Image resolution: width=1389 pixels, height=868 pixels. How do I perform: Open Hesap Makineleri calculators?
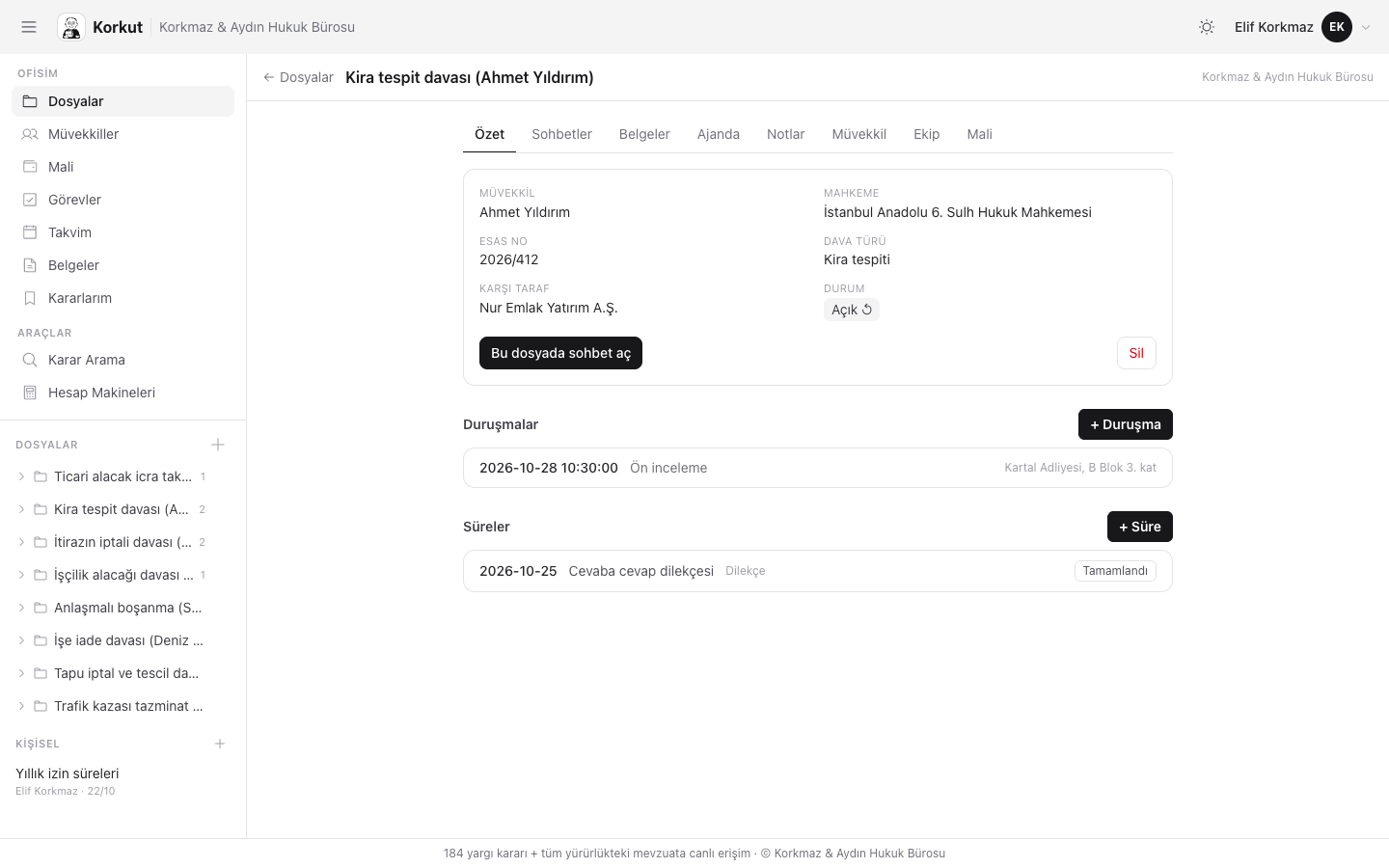click(123, 393)
